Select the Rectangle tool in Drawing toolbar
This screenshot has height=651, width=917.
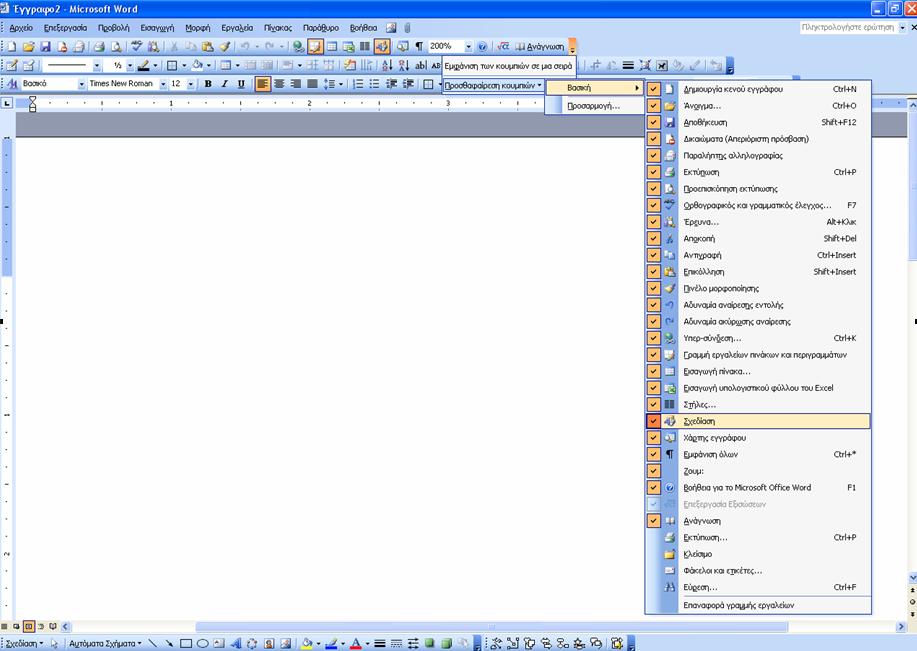click(x=186, y=643)
